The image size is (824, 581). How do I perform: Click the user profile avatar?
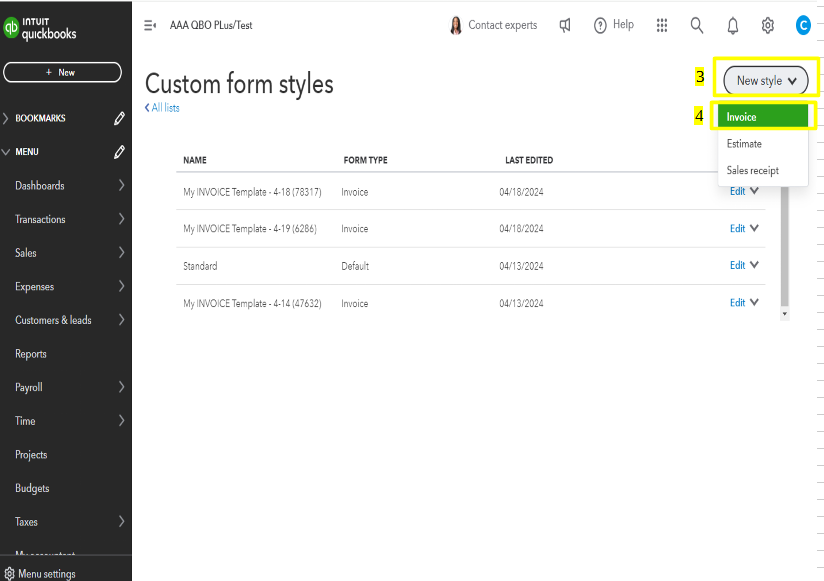[803, 25]
